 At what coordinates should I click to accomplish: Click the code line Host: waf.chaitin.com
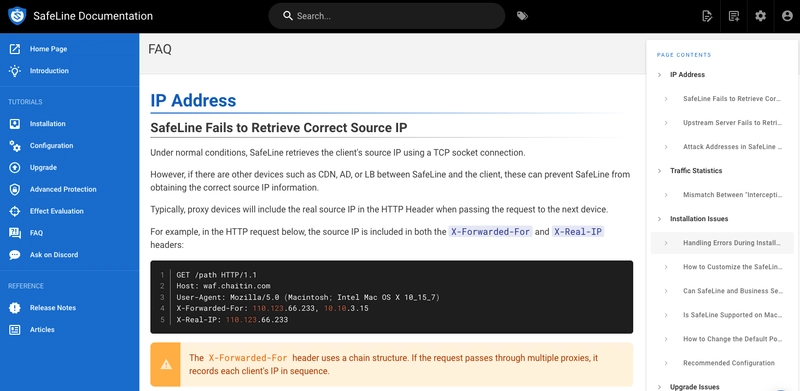[223, 286]
